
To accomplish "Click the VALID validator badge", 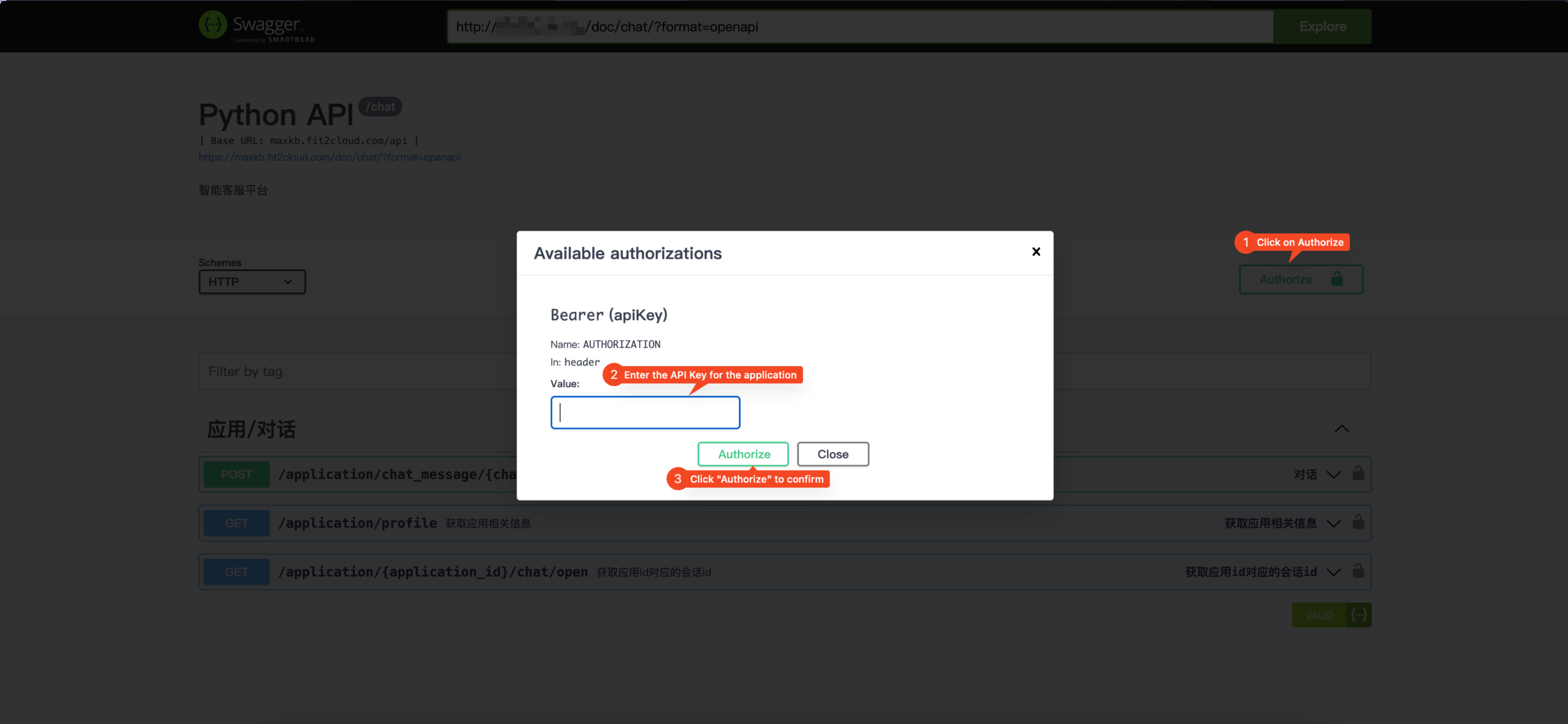I will [x=1331, y=615].
